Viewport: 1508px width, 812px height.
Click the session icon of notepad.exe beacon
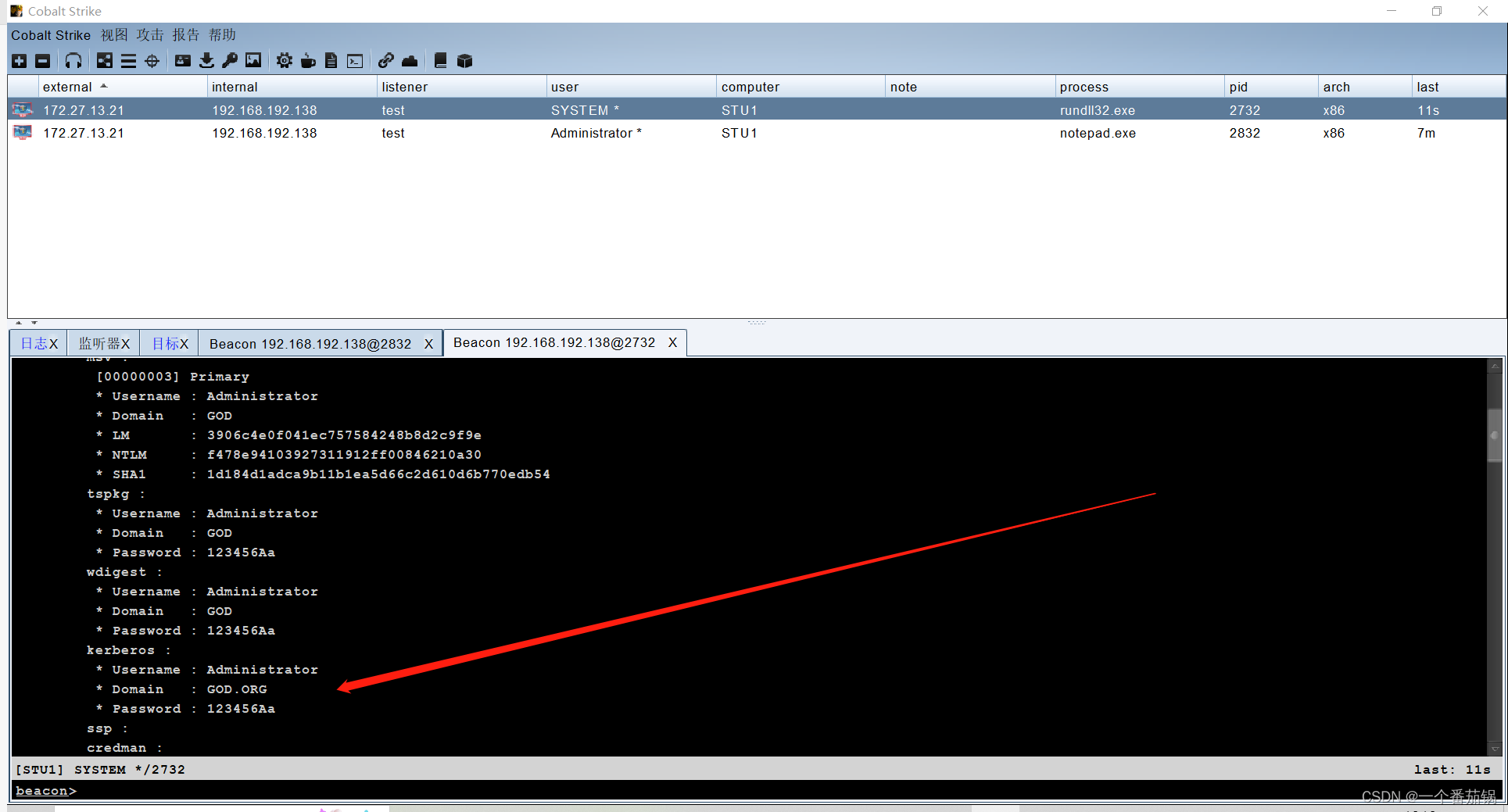click(23, 133)
